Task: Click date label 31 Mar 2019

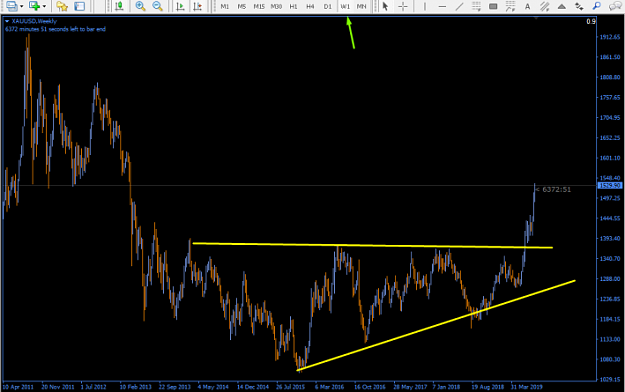Action: (x=527, y=387)
